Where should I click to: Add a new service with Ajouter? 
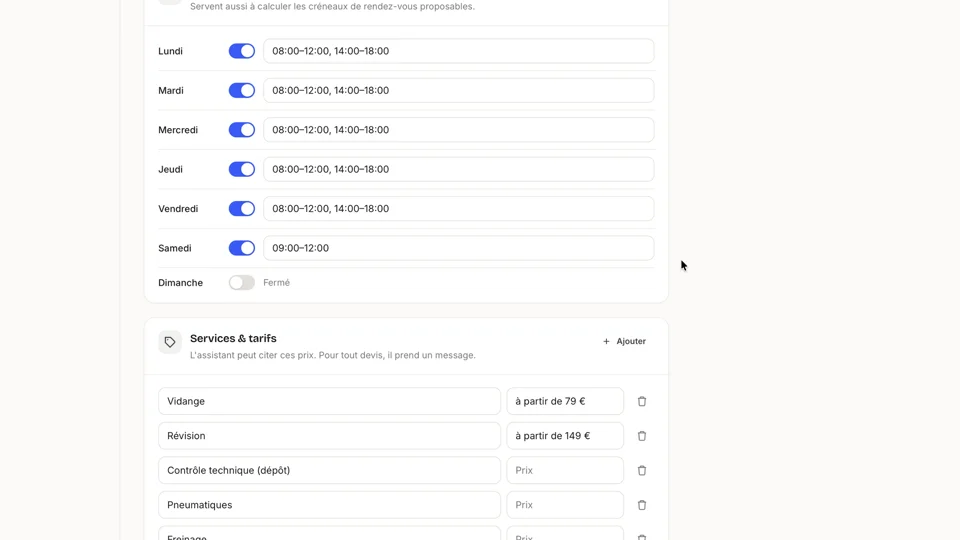[624, 342]
